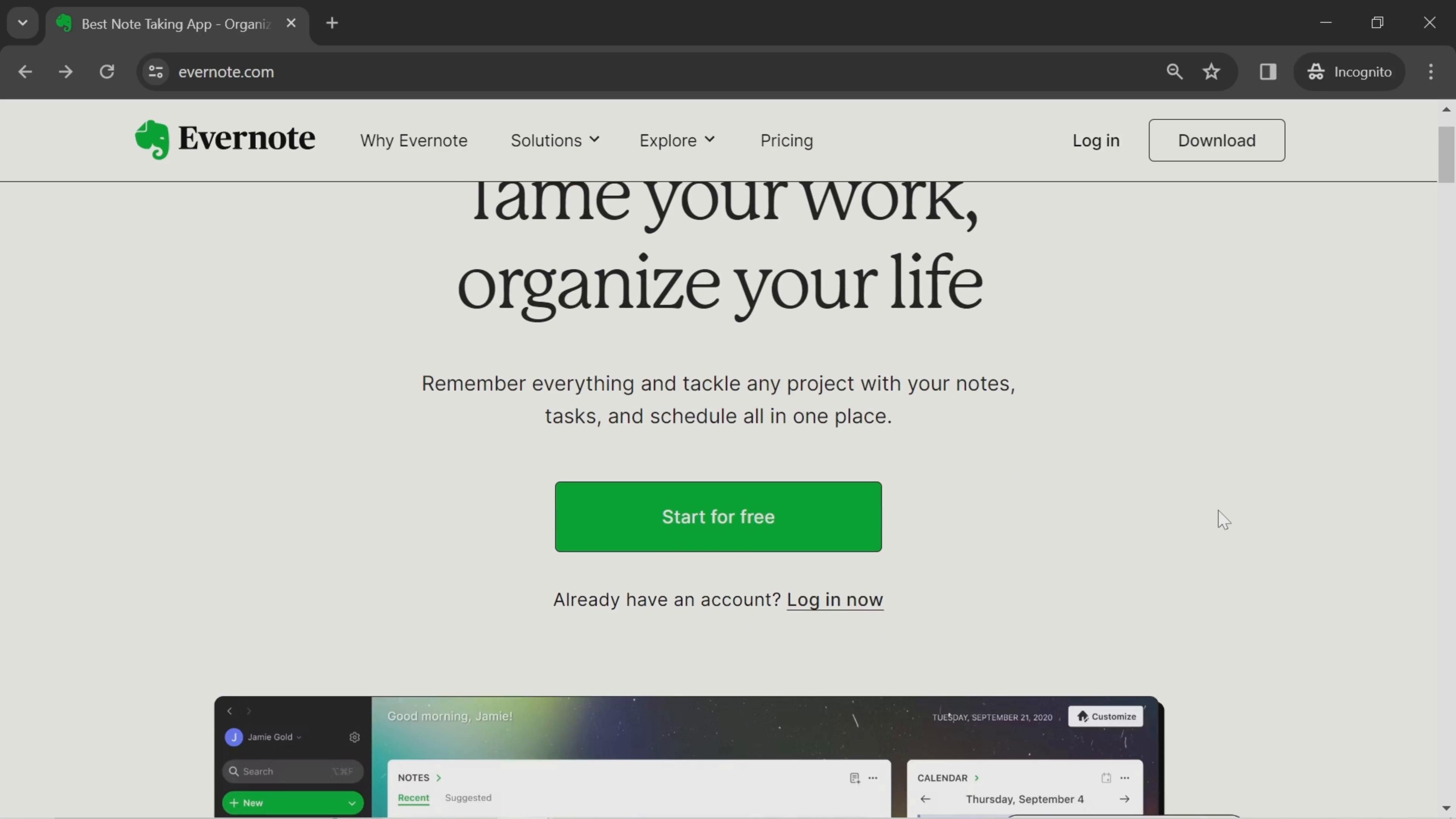1456x819 pixels.
Task: Expand the Explore dropdown menu
Action: (676, 140)
